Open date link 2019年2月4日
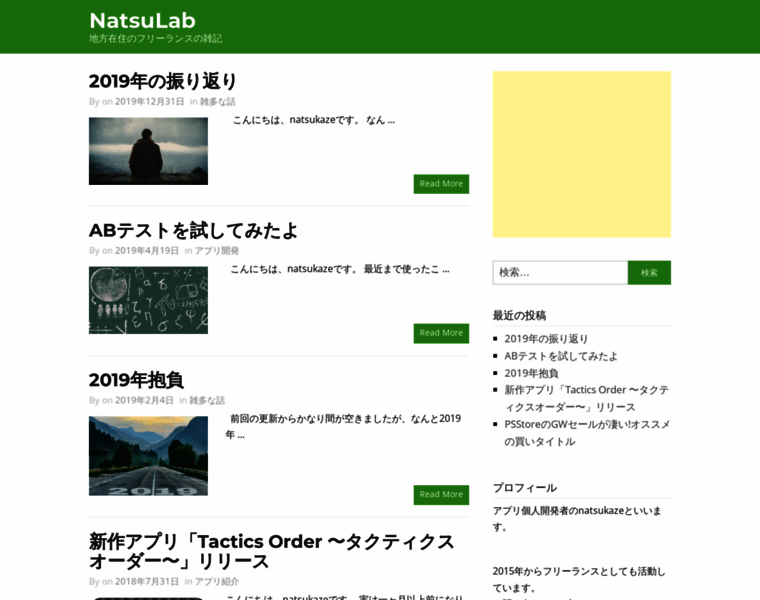760x600 pixels. point(144,400)
